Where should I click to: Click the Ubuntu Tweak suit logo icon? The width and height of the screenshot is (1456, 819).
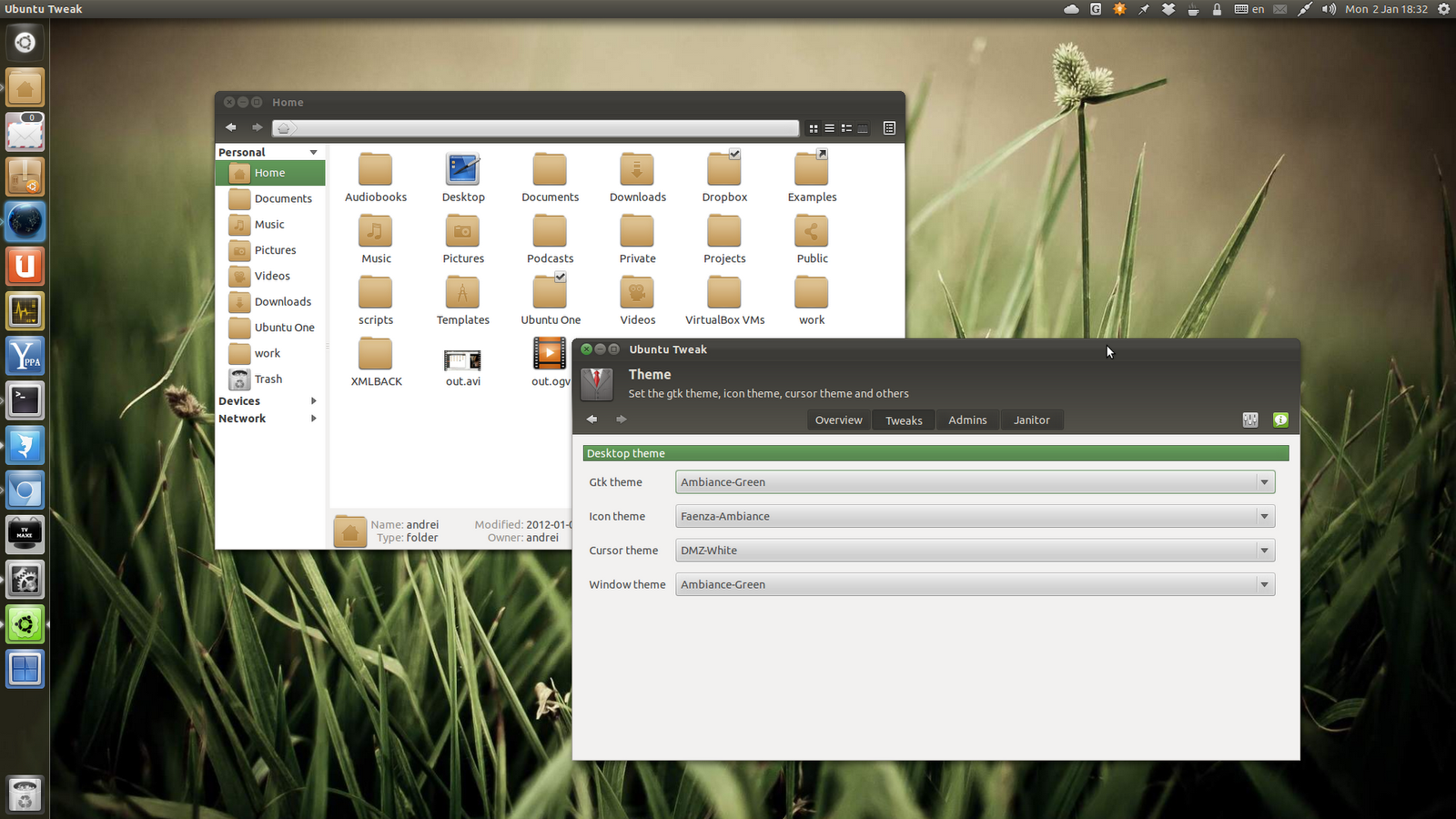[597, 383]
